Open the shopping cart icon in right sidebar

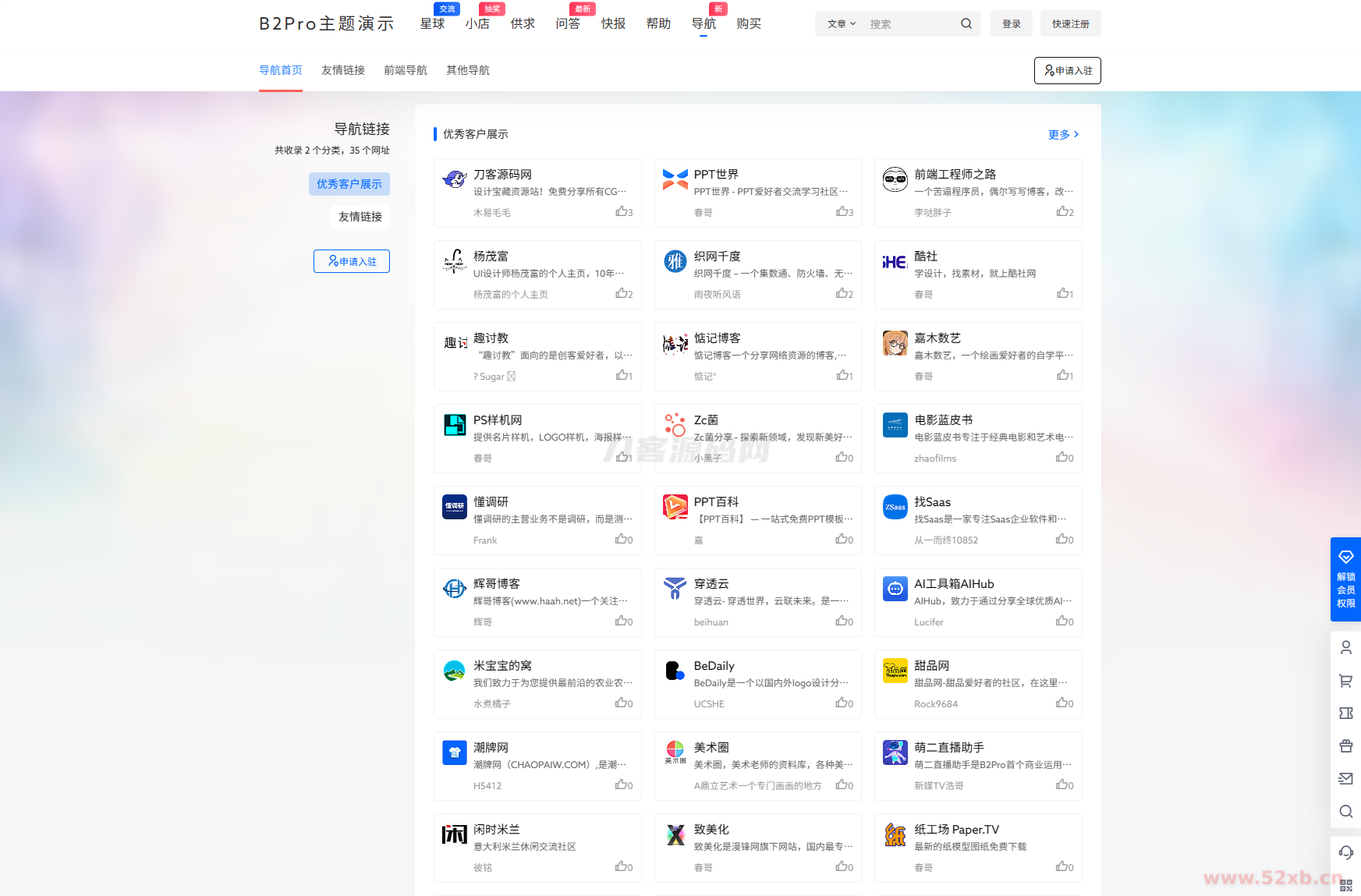[1345, 681]
